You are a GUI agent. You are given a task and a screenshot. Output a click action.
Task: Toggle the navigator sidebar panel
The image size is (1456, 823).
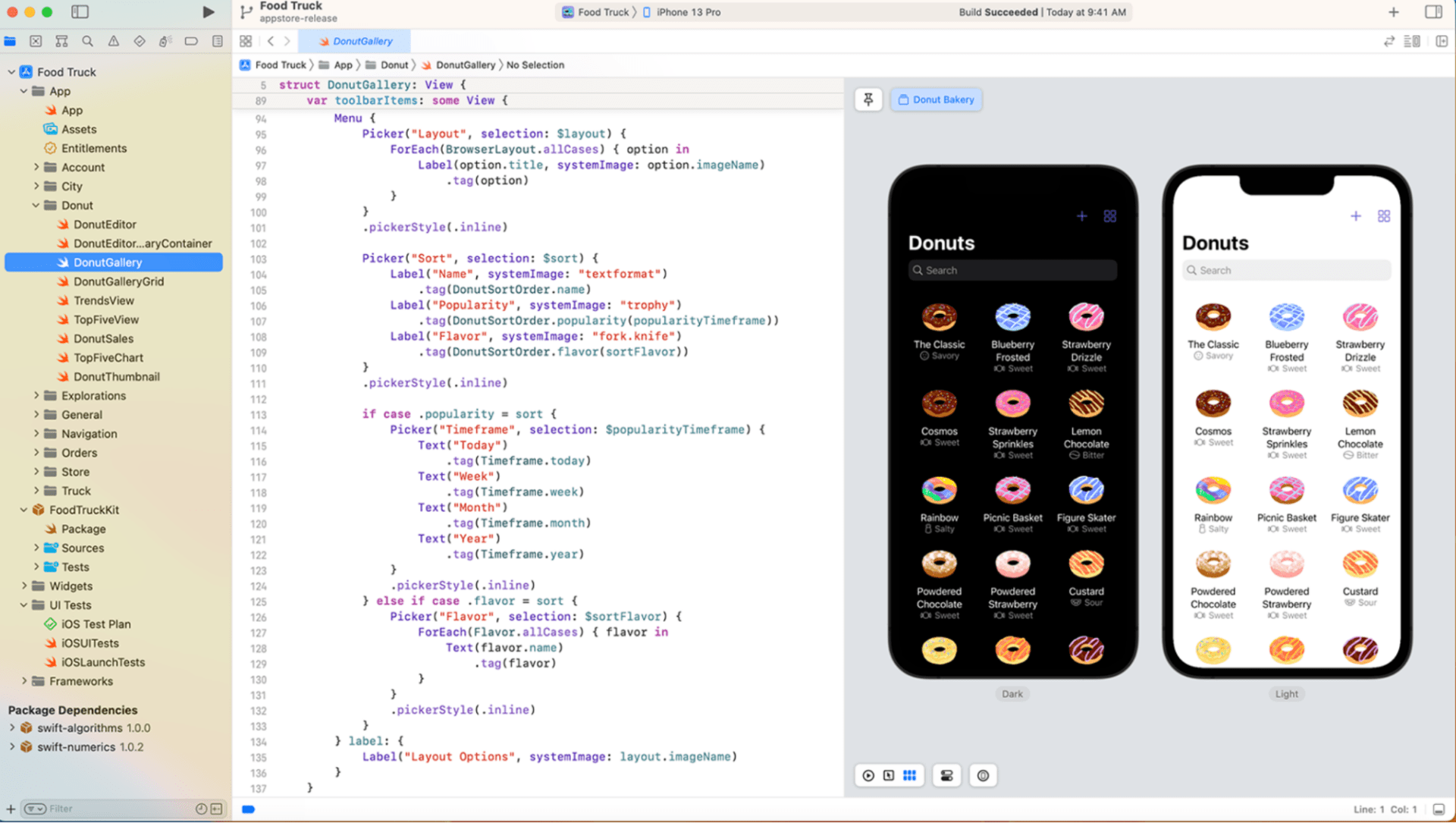tap(80, 12)
